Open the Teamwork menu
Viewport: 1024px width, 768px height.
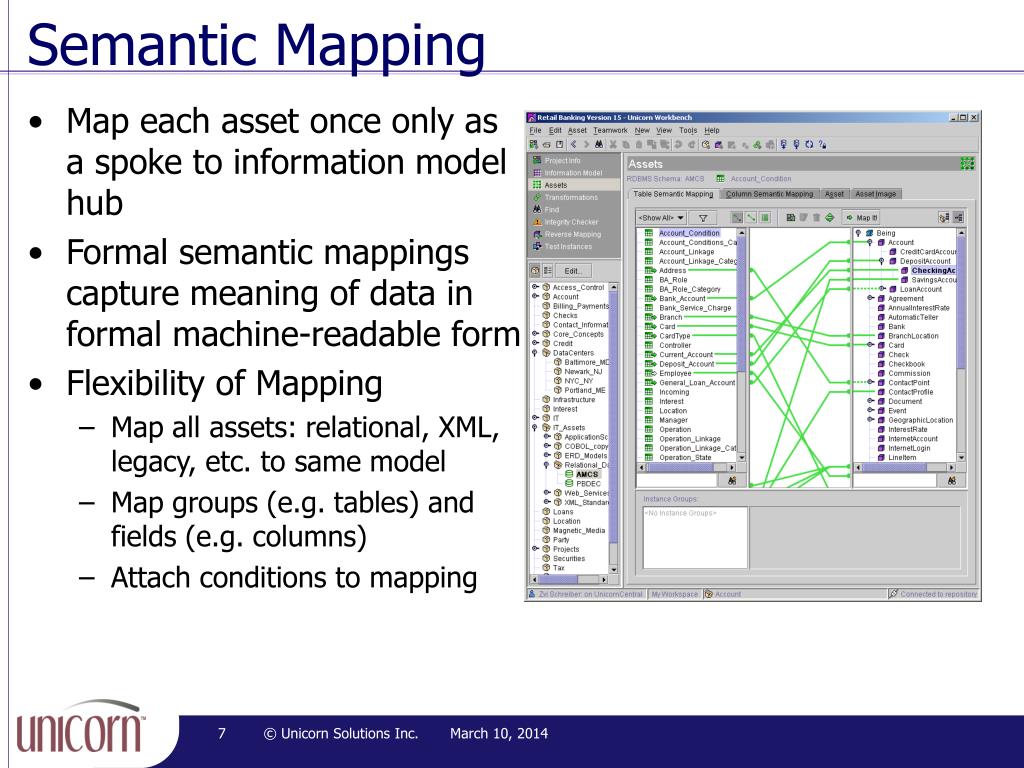(610, 131)
